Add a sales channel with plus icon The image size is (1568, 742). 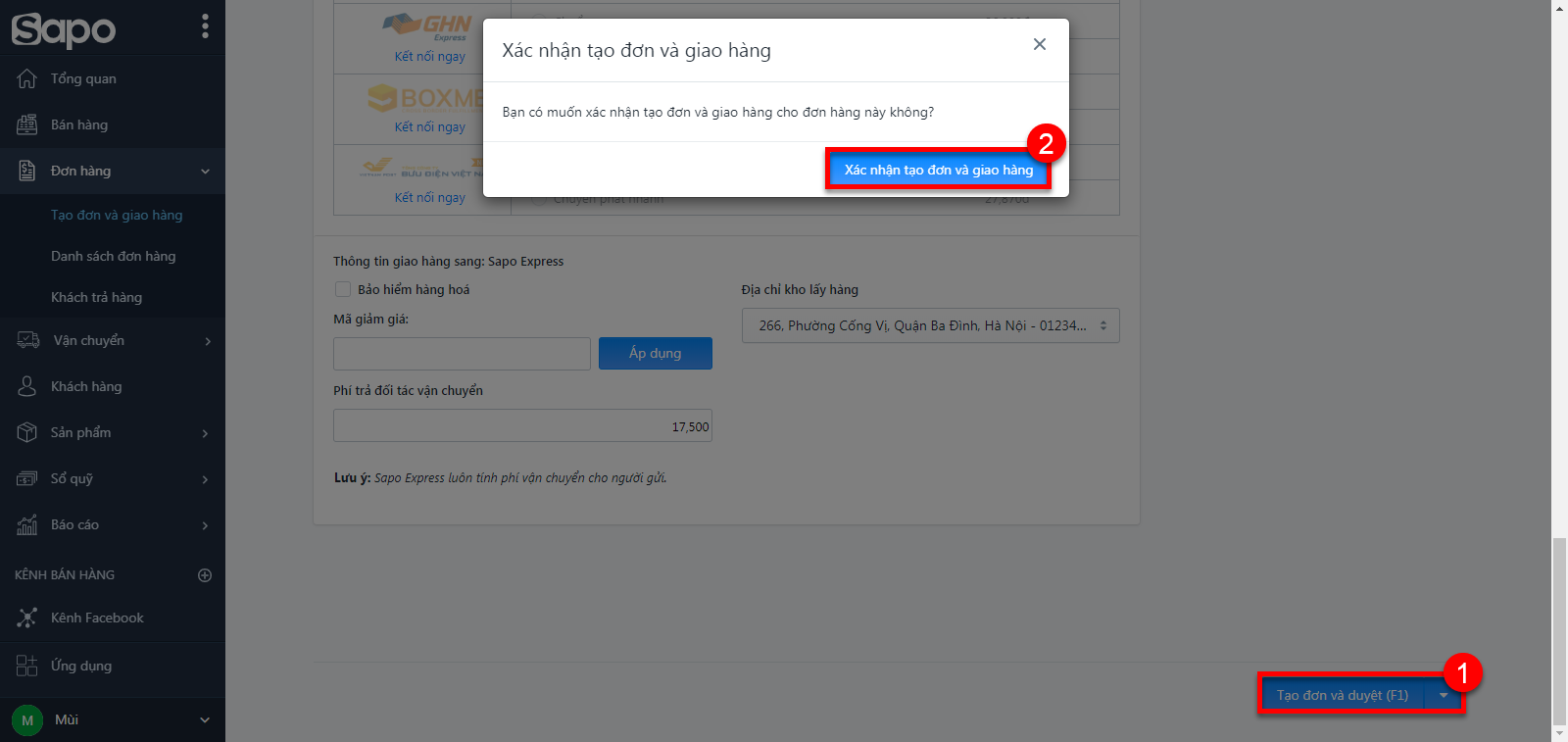(205, 575)
